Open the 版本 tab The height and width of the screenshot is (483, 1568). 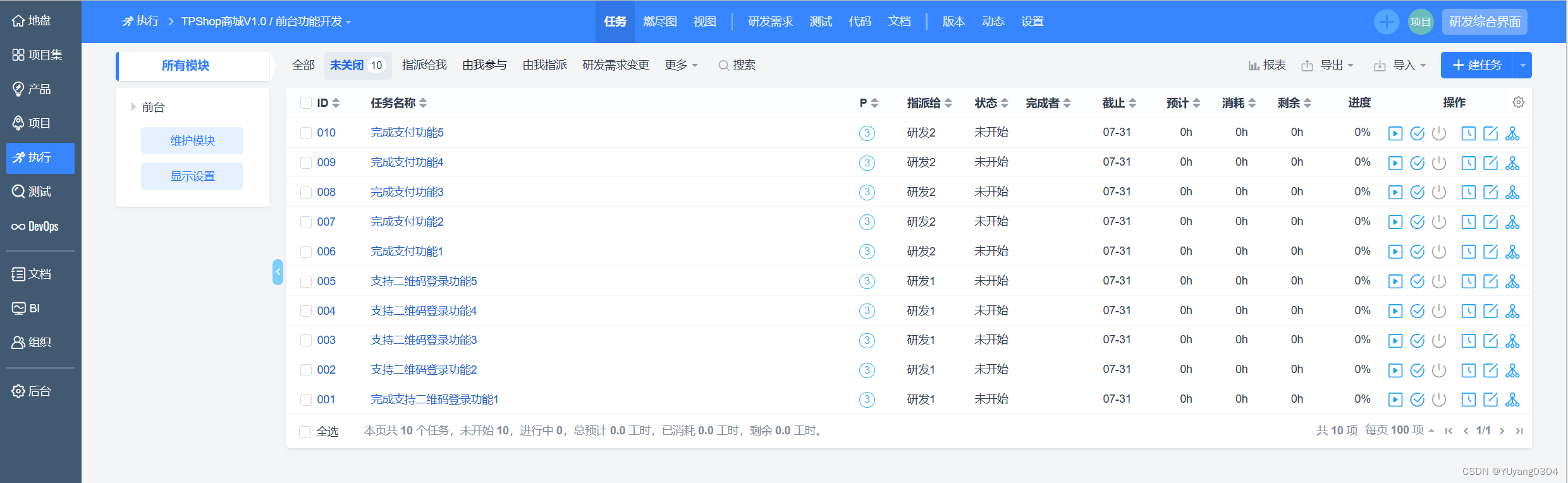pos(953,21)
